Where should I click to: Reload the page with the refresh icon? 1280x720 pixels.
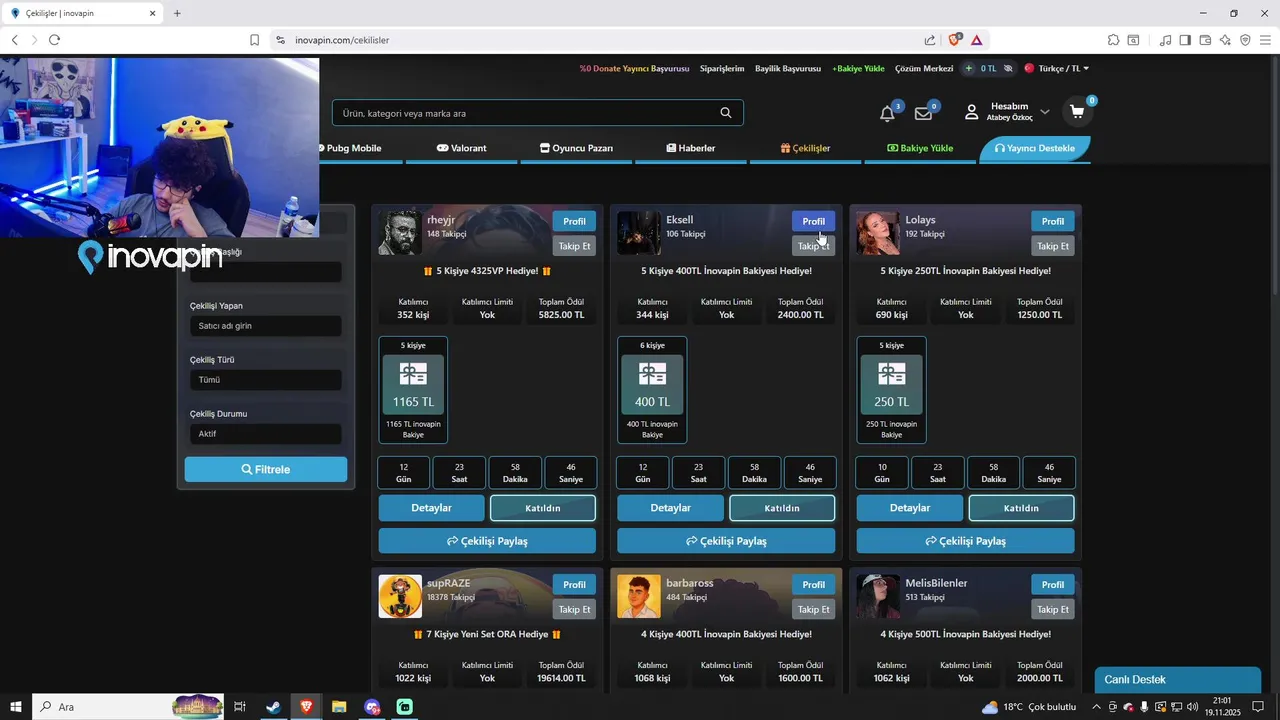click(x=54, y=40)
